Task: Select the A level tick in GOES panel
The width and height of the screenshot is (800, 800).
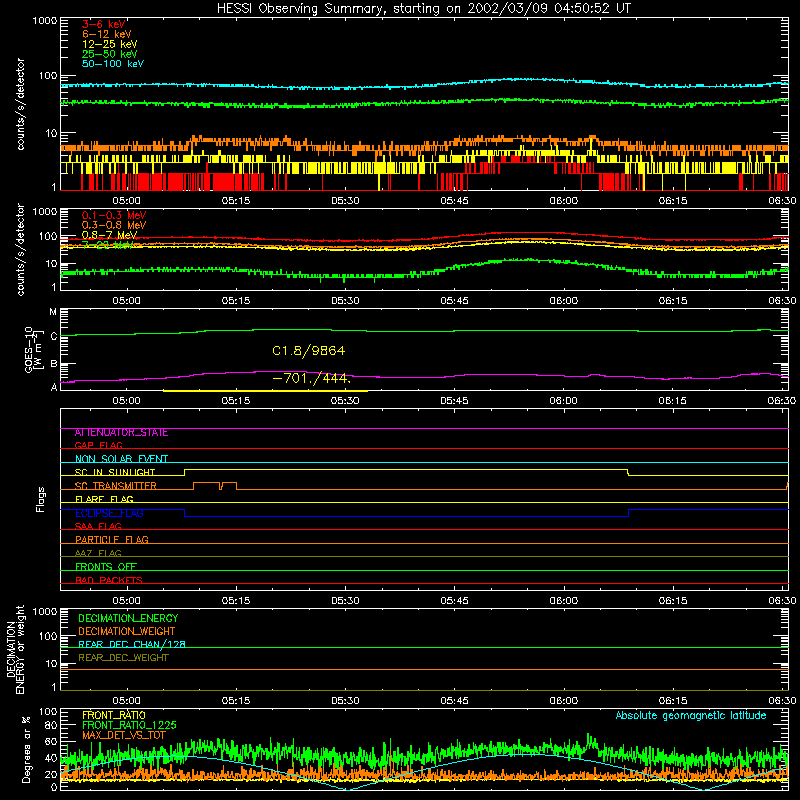Action: point(54,387)
